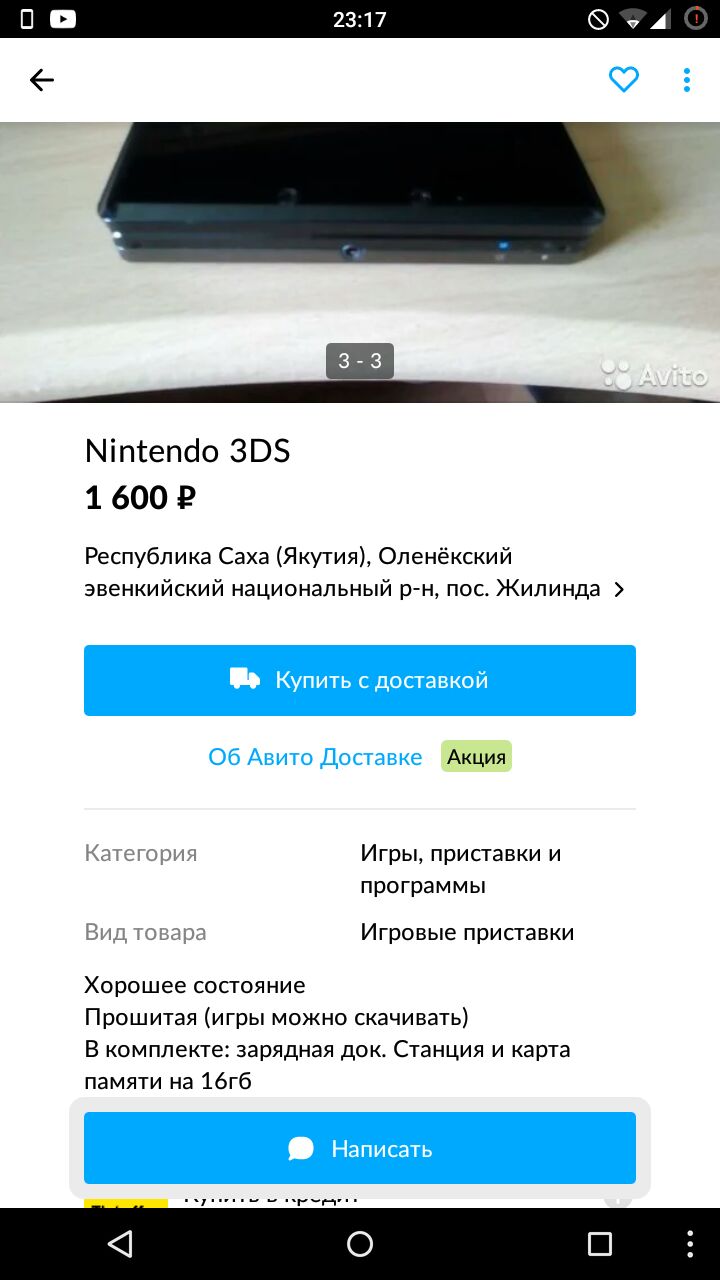The image size is (720, 1280).
Task: Tap the back arrow icon
Action: 42,80
